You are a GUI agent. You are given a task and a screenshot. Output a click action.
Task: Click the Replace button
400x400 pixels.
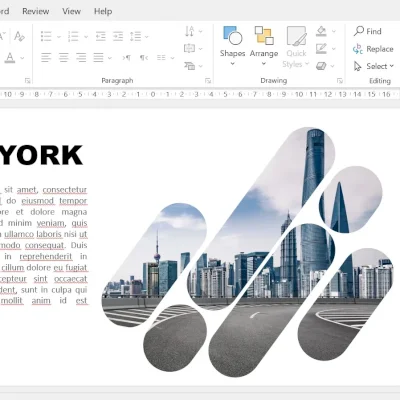[x=373, y=49]
